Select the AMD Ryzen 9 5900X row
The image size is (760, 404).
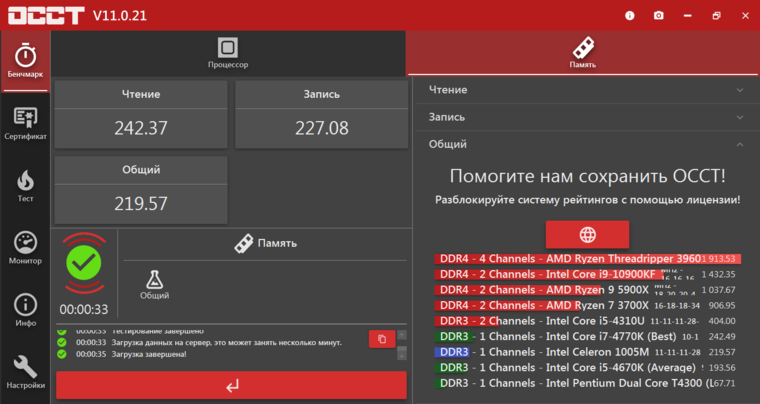[x=587, y=290]
